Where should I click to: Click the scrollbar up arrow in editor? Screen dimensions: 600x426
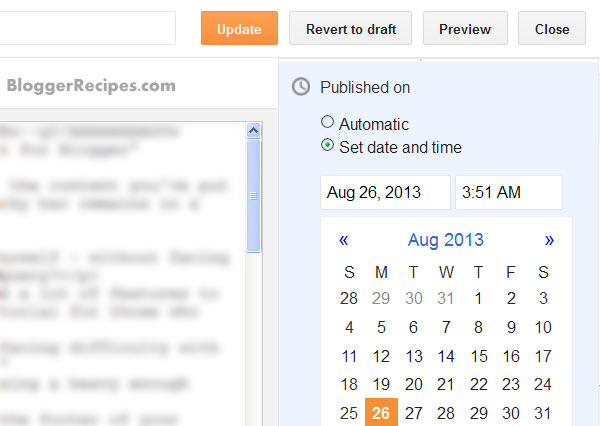tap(253, 131)
